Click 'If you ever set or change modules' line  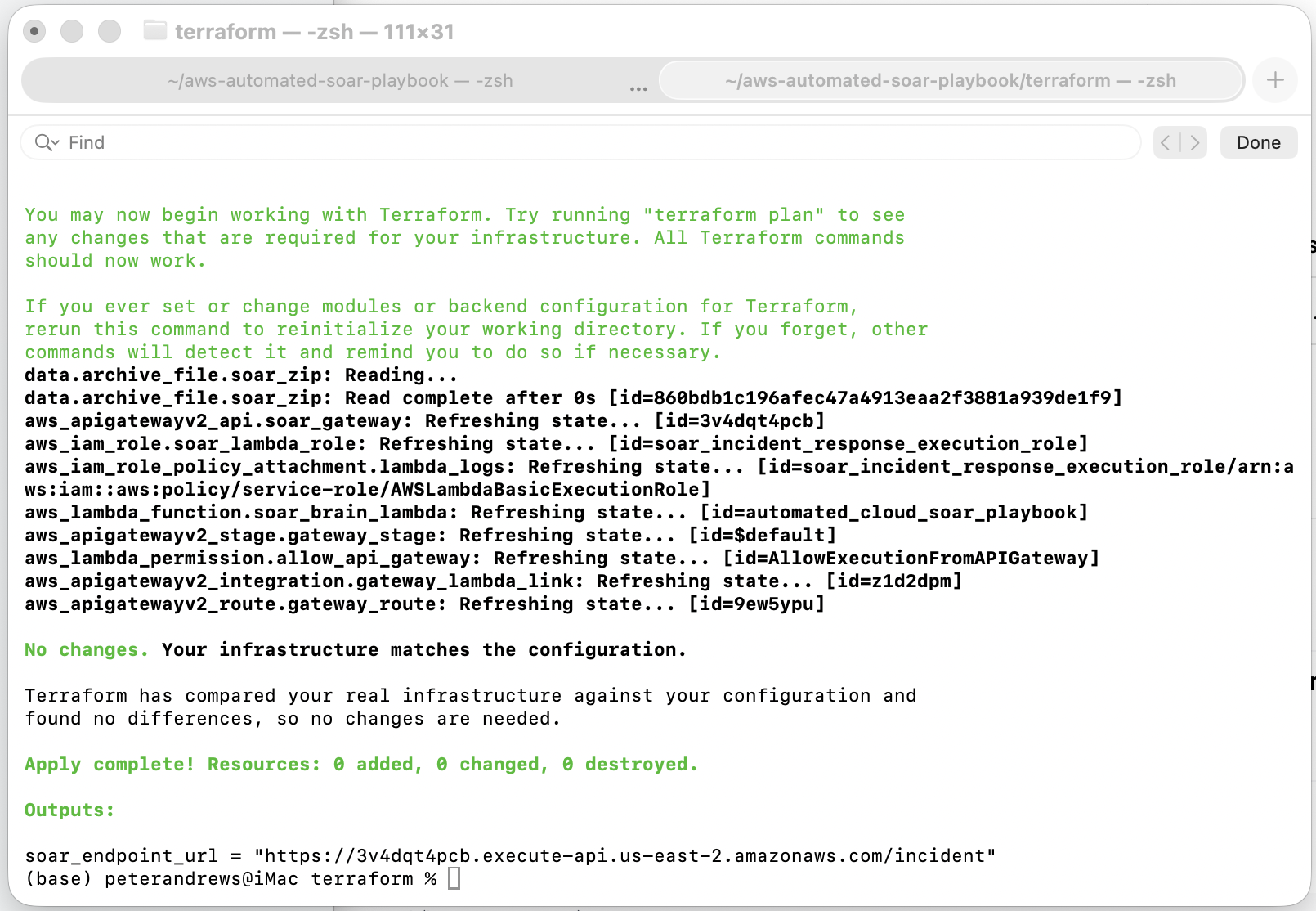442,307
